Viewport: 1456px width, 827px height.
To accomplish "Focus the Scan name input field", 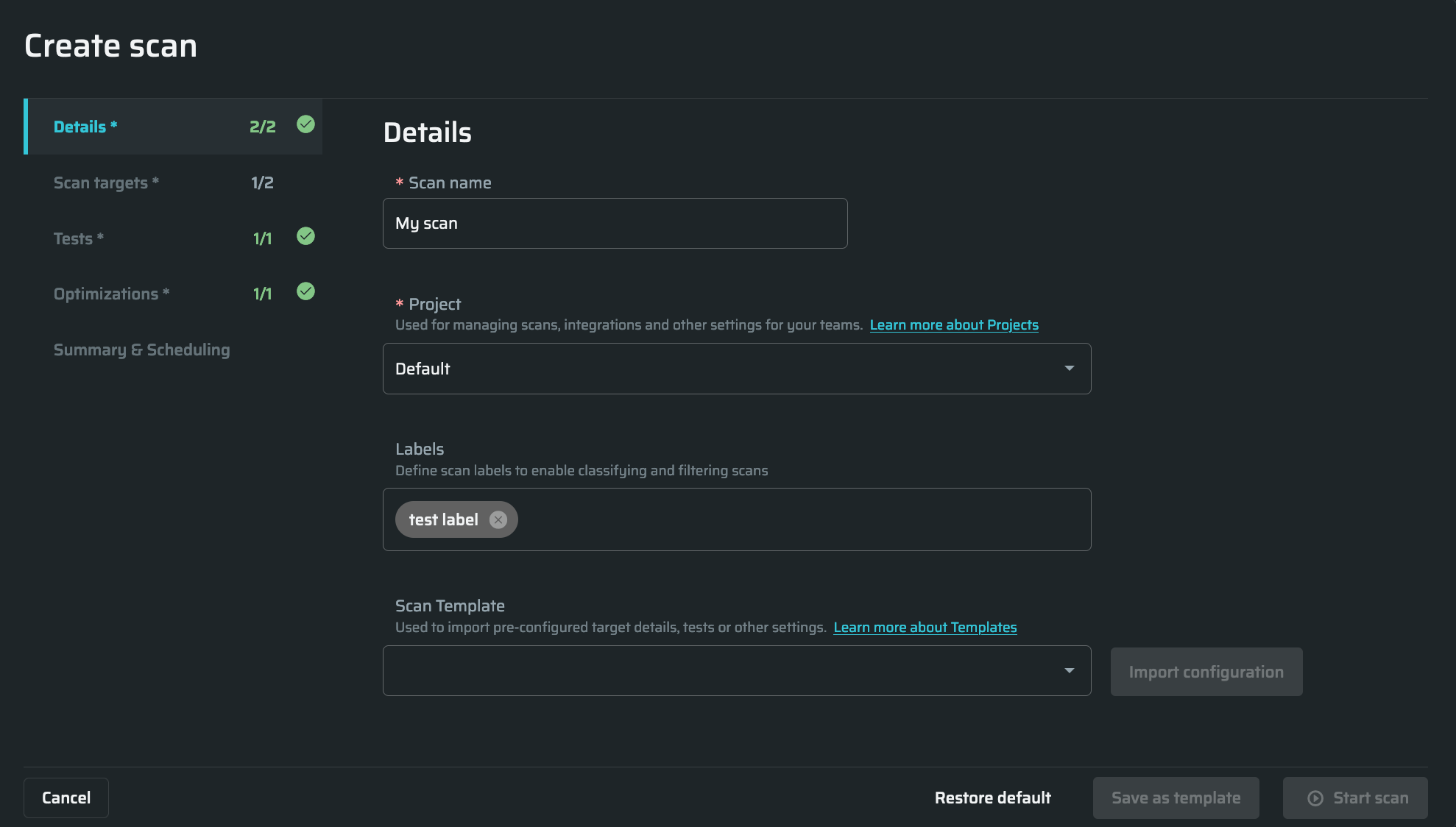I will tap(615, 223).
